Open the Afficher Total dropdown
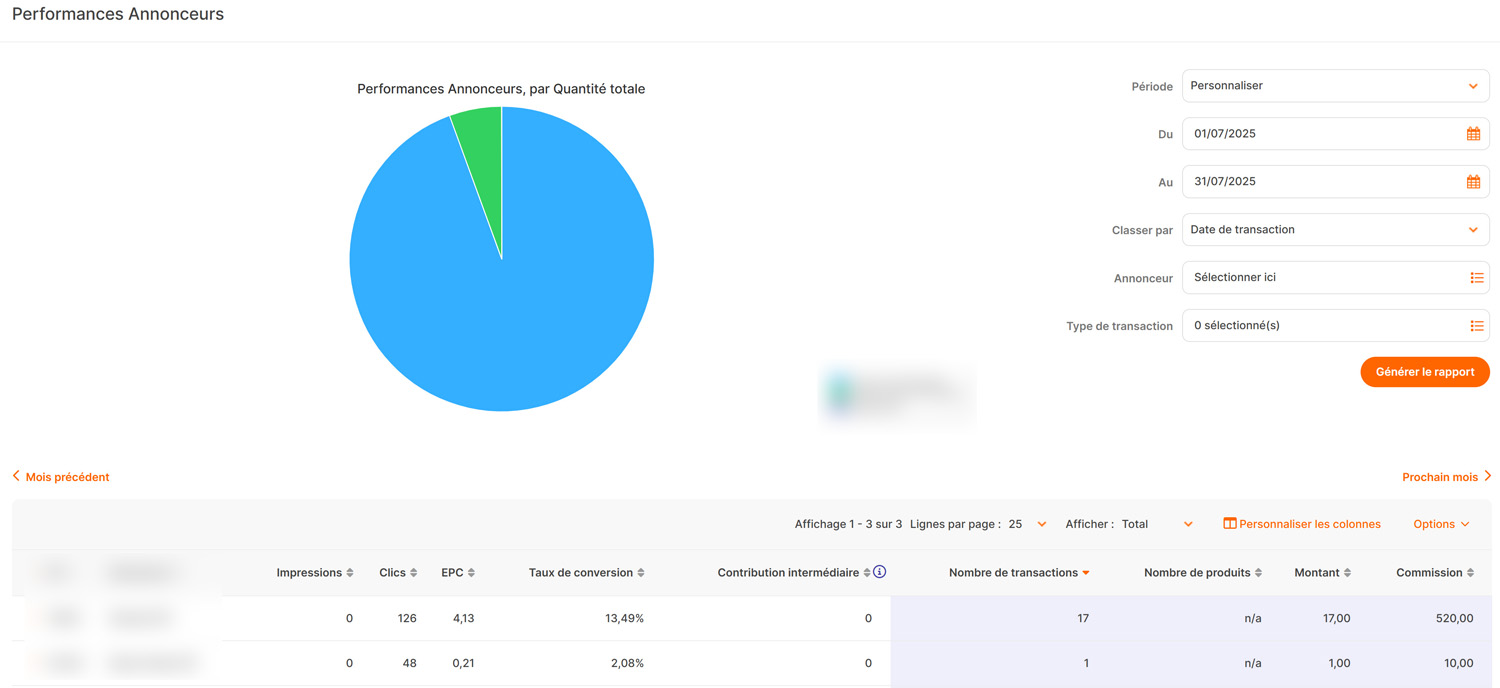 pyautogui.click(x=1157, y=524)
